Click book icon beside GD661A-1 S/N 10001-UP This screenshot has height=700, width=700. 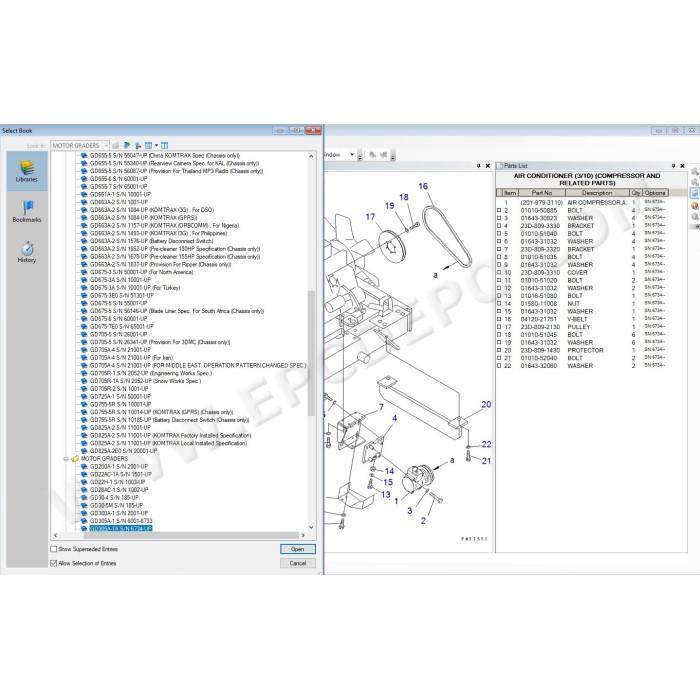84,194
